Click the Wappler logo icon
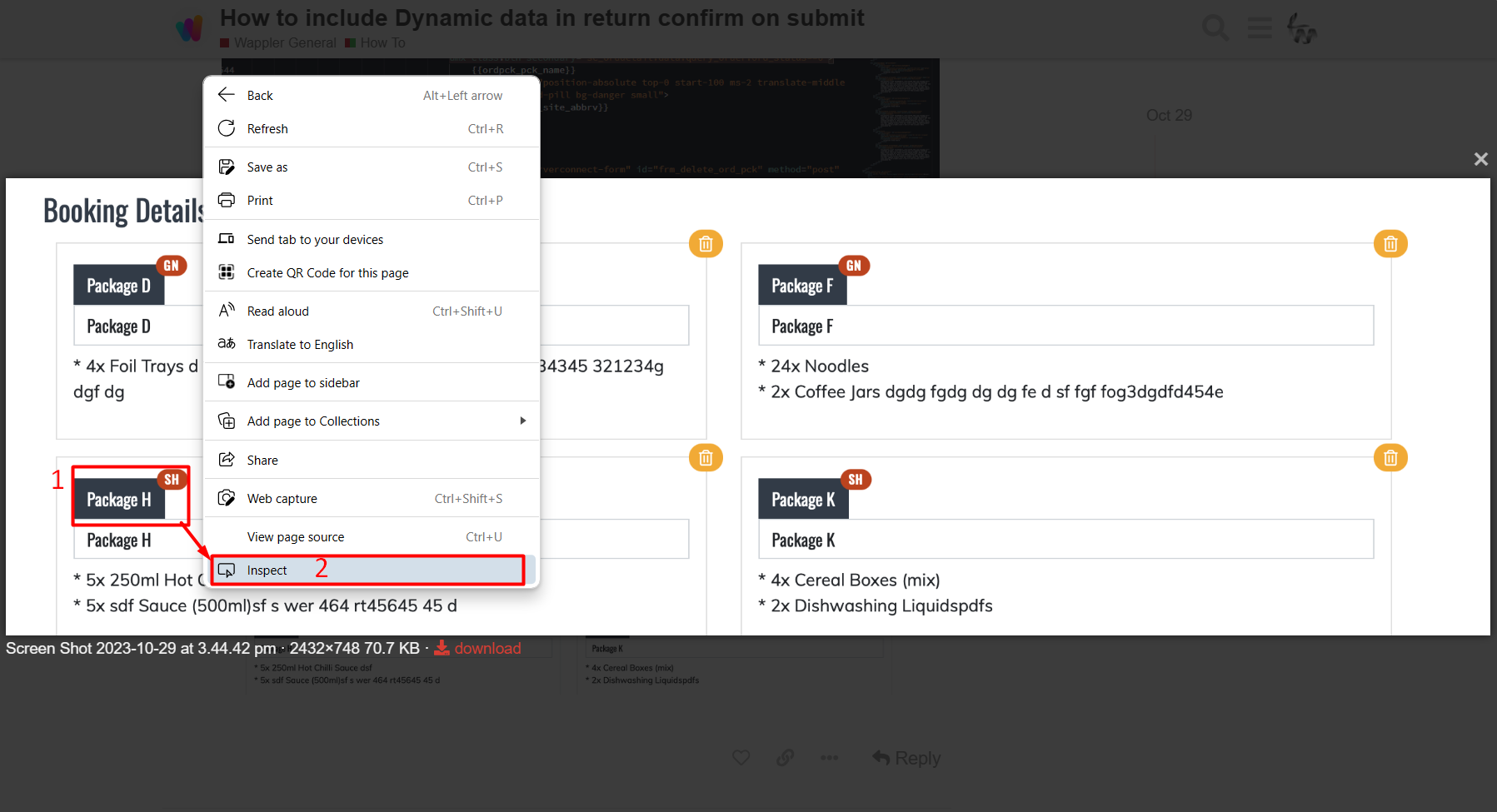The image size is (1497, 812). tap(190, 28)
